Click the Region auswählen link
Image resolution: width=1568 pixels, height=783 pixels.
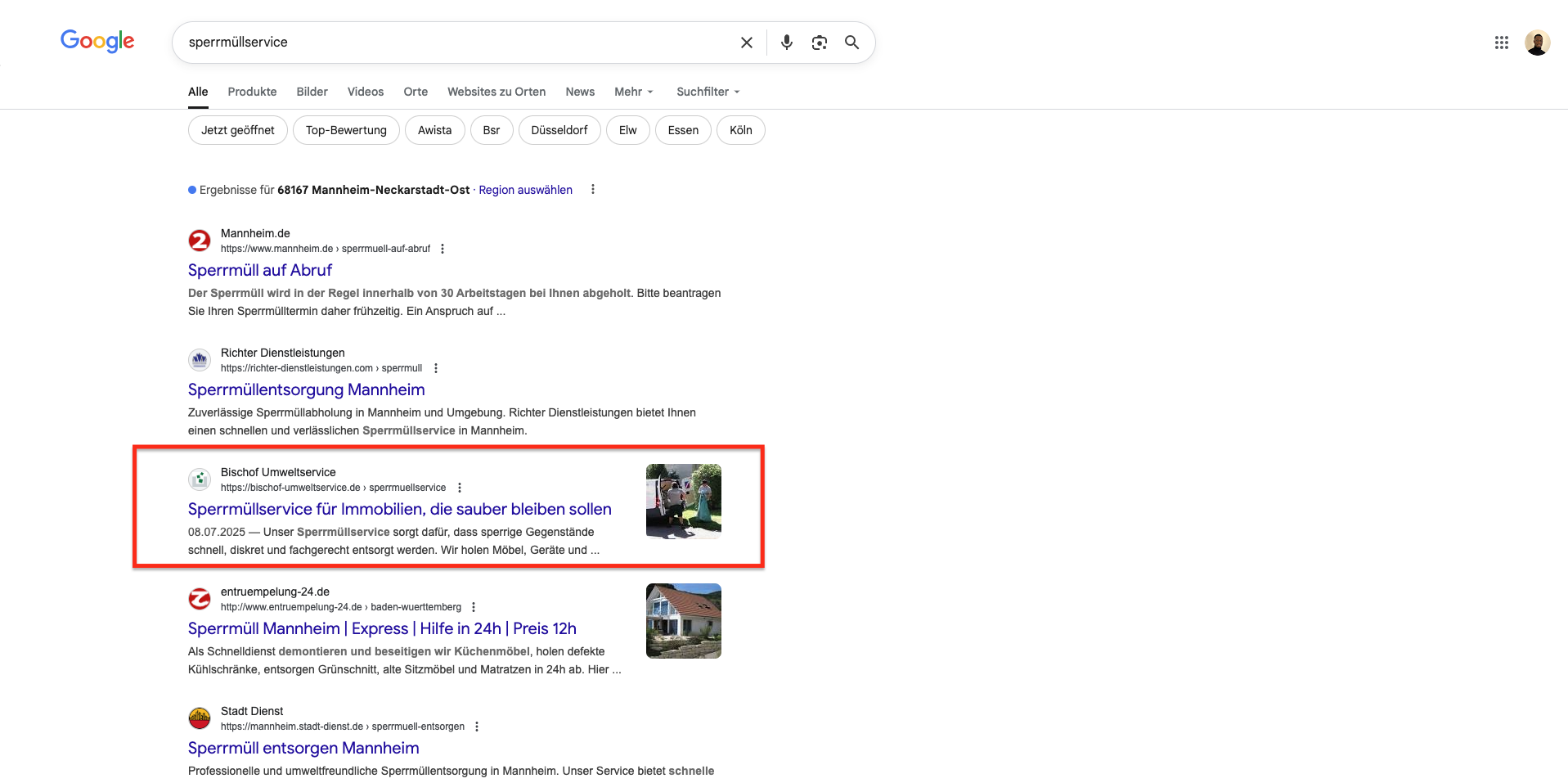click(525, 190)
